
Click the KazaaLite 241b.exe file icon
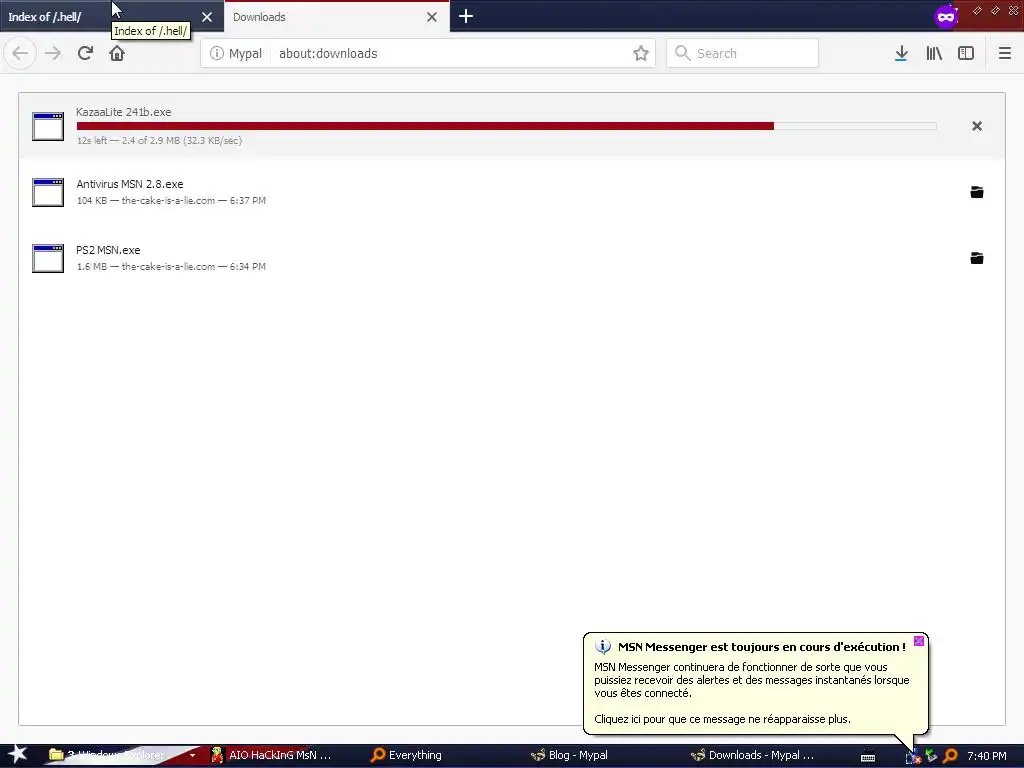tap(48, 127)
